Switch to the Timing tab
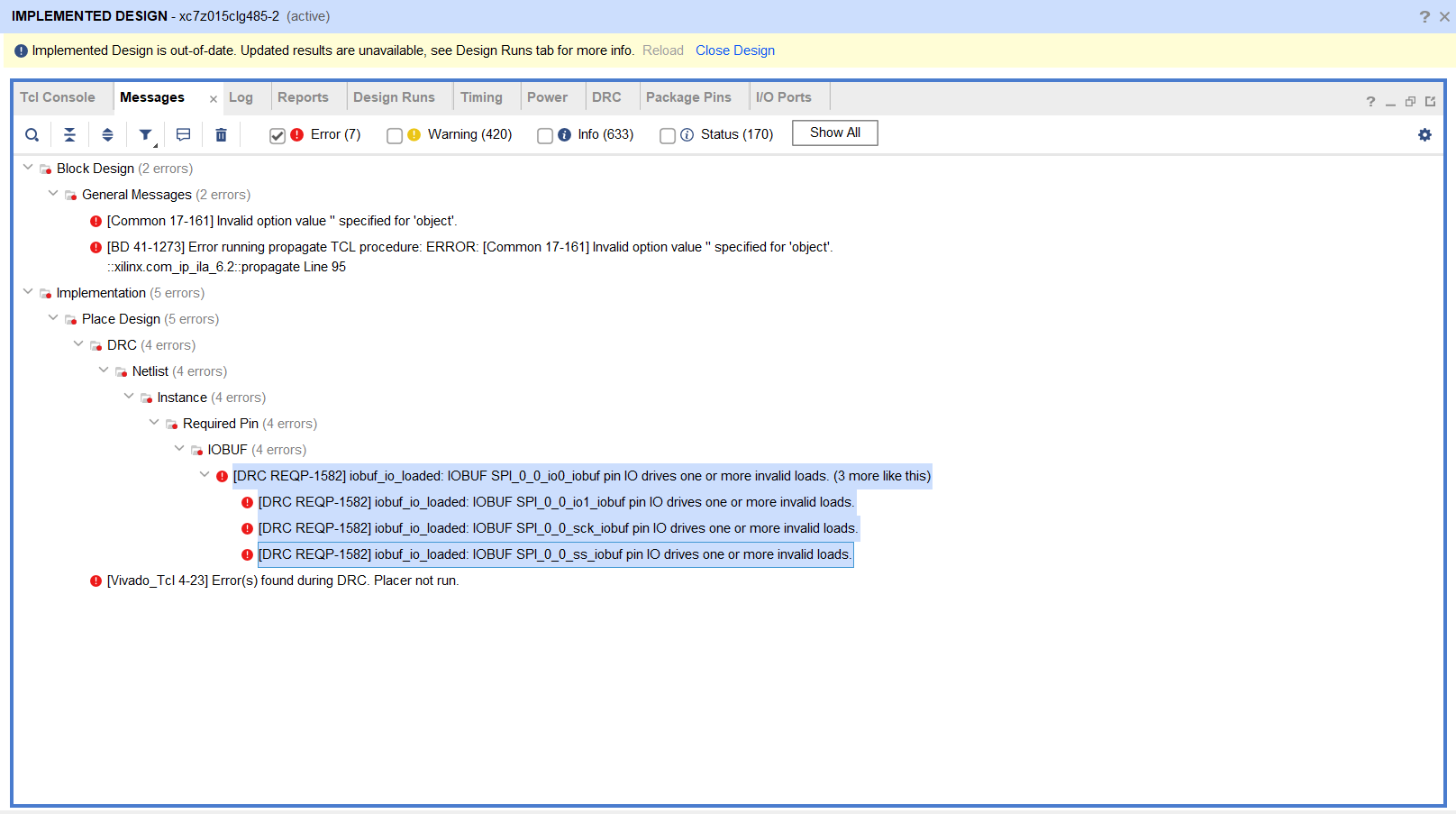This screenshot has height=814, width=1456. click(481, 96)
